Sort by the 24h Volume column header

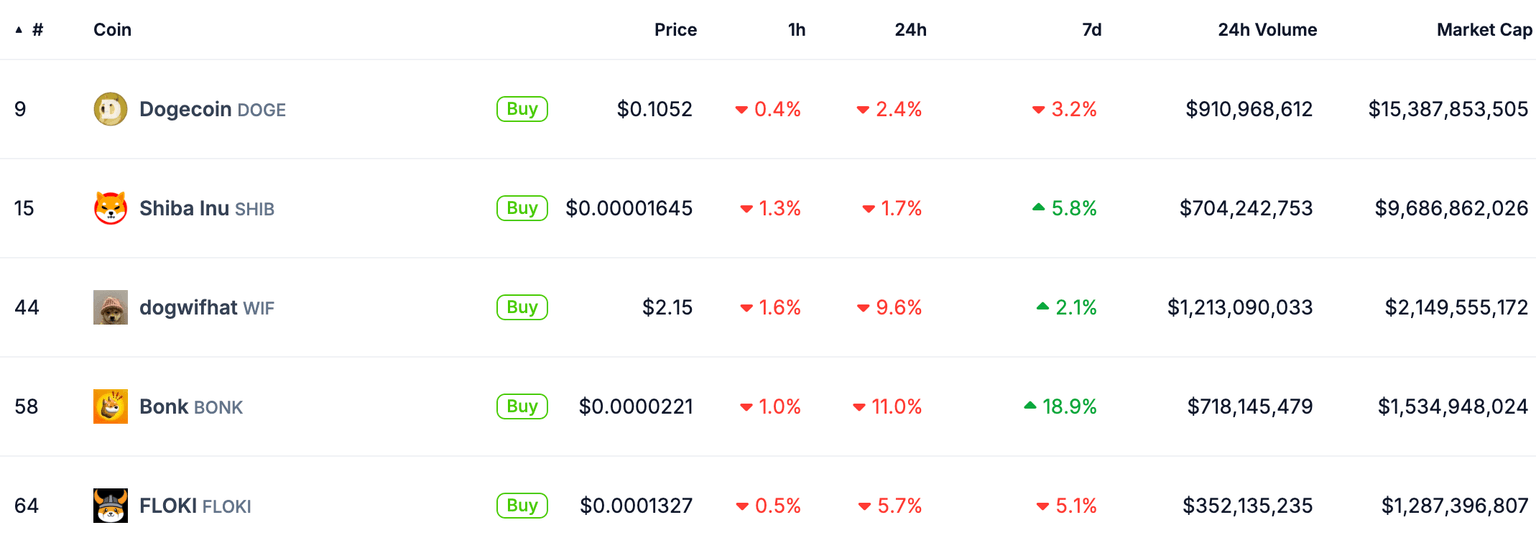coord(1267,30)
